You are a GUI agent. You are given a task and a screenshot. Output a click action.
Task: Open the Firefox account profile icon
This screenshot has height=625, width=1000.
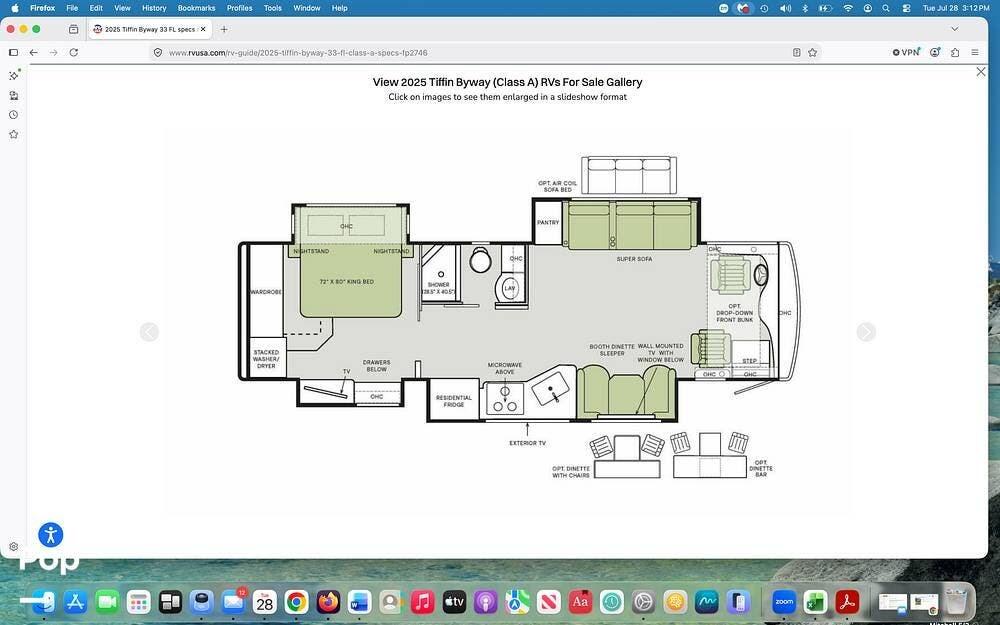tap(935, 52)
